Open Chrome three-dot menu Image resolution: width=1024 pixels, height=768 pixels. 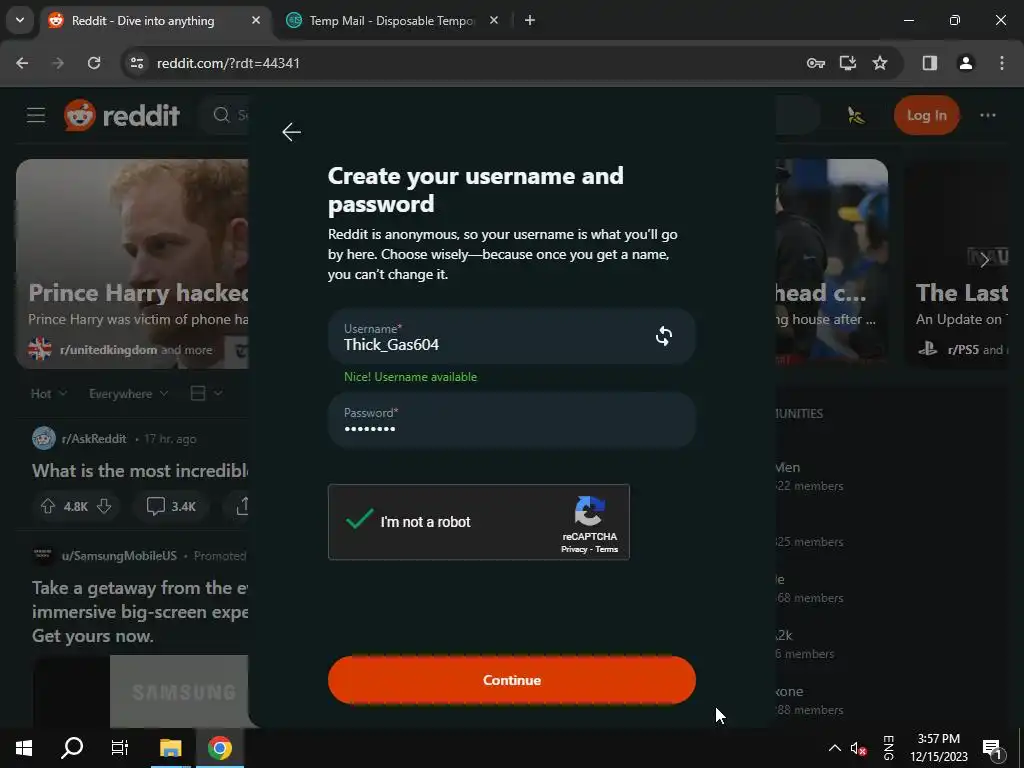pos(1002,63)
